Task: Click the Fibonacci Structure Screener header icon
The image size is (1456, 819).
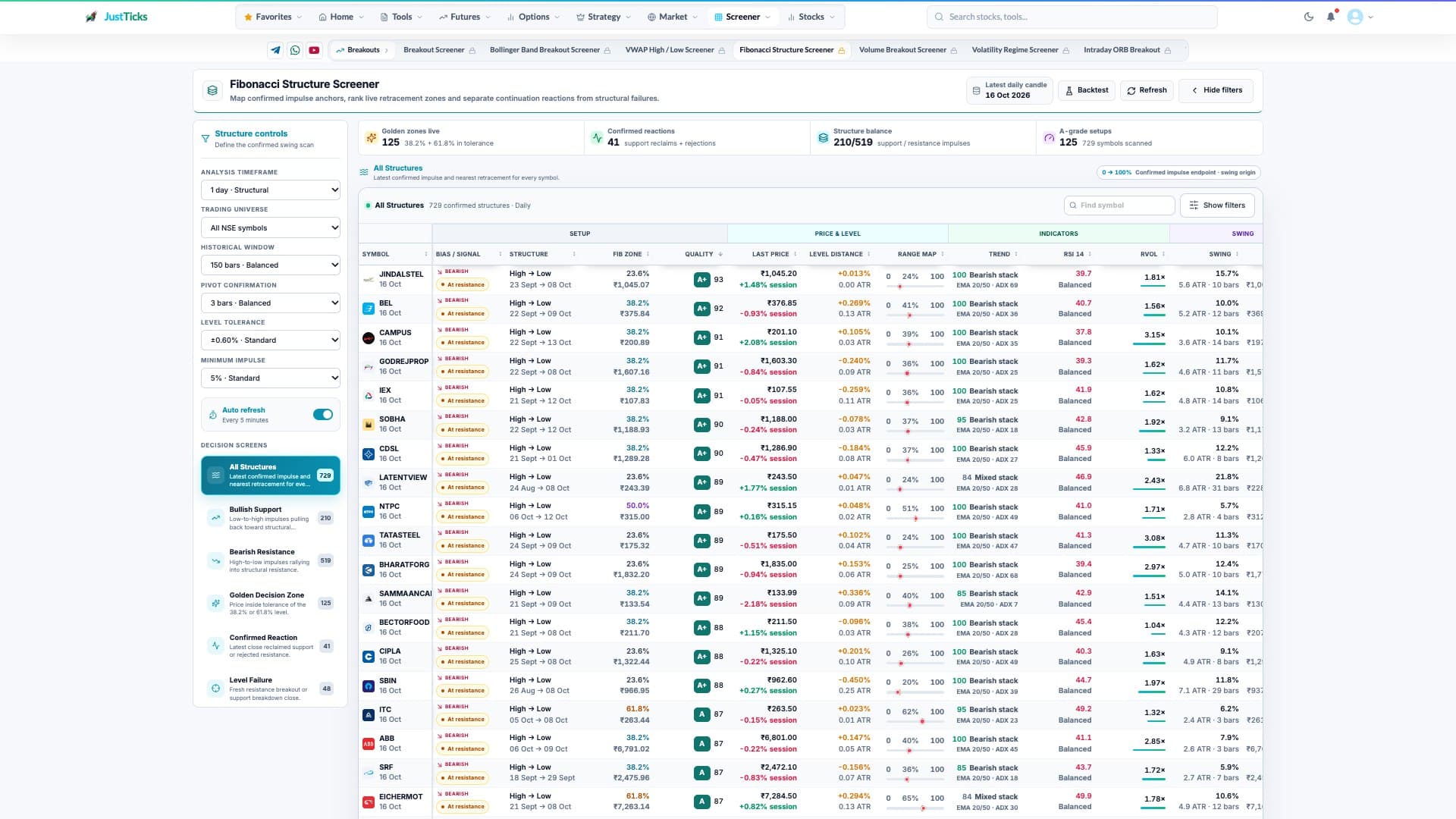Action: point(212,90)
